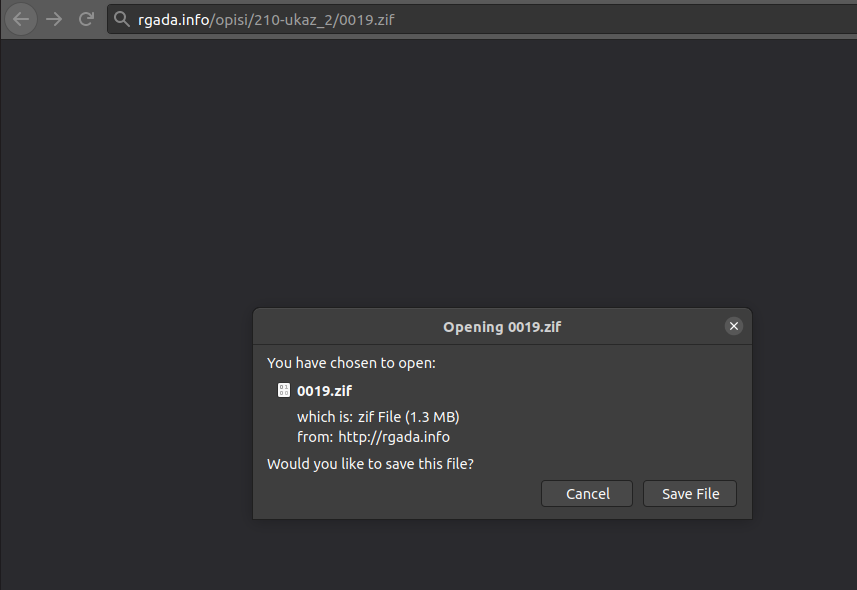
Task: Open the http://rgada.info source link
Action: (393, 436)
